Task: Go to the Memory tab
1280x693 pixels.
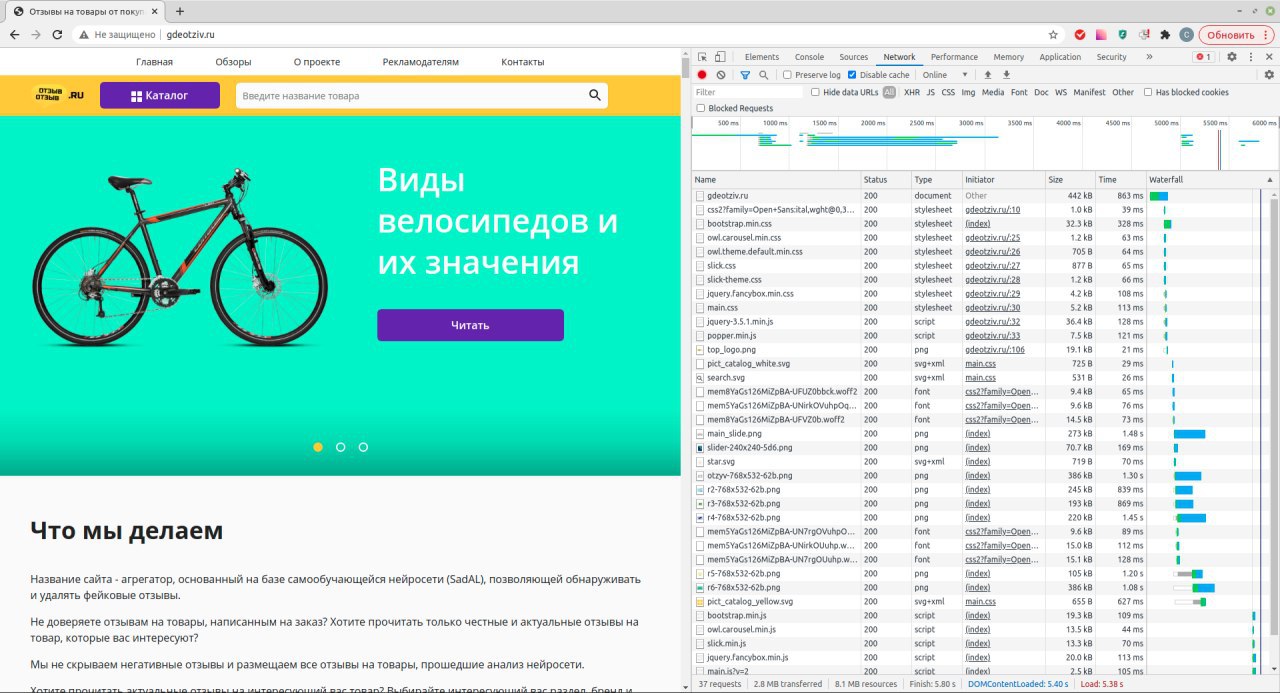Action: (x=1008, y=57)
